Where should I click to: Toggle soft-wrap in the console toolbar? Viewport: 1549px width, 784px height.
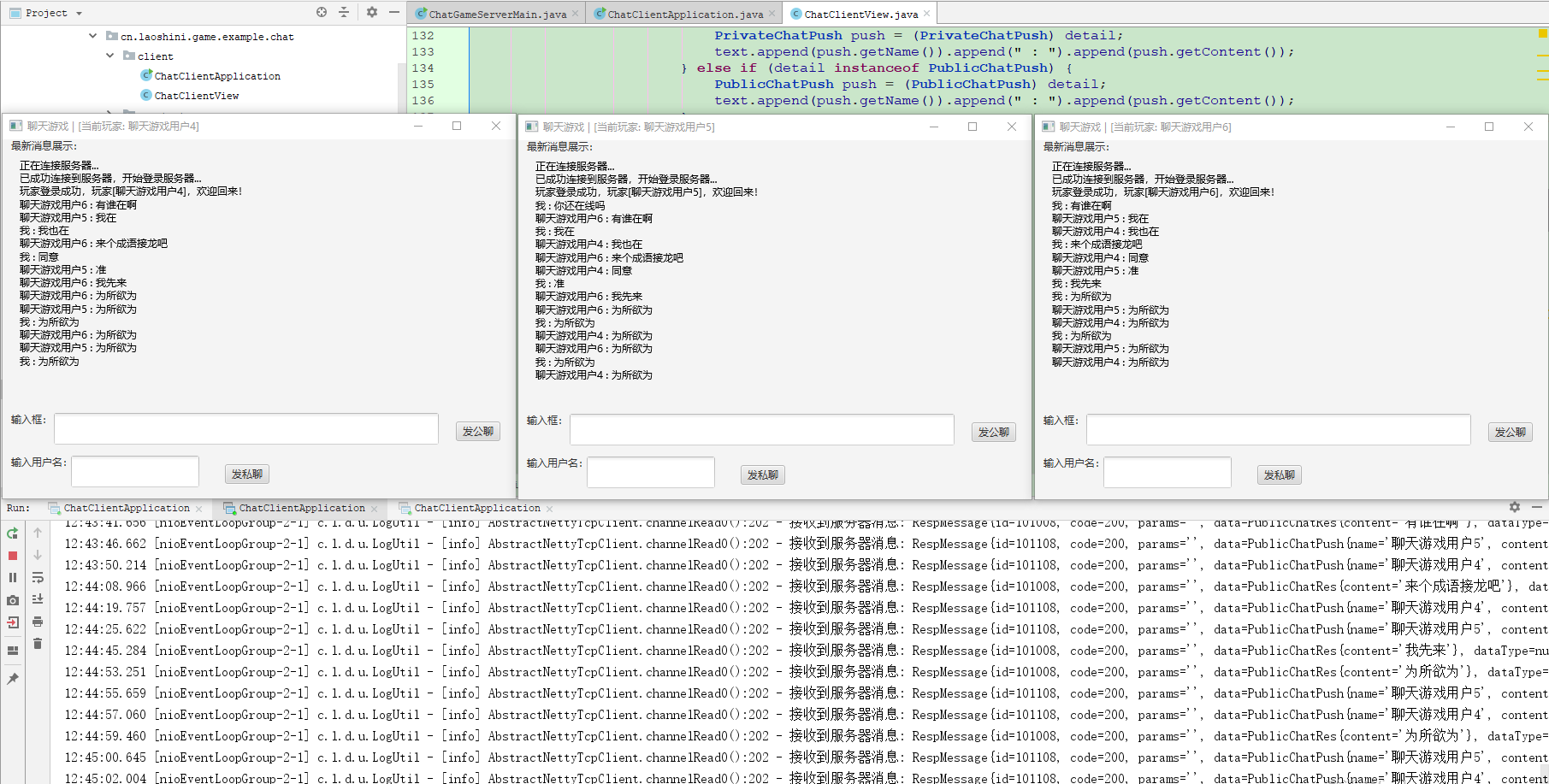(x=38, y=577)
